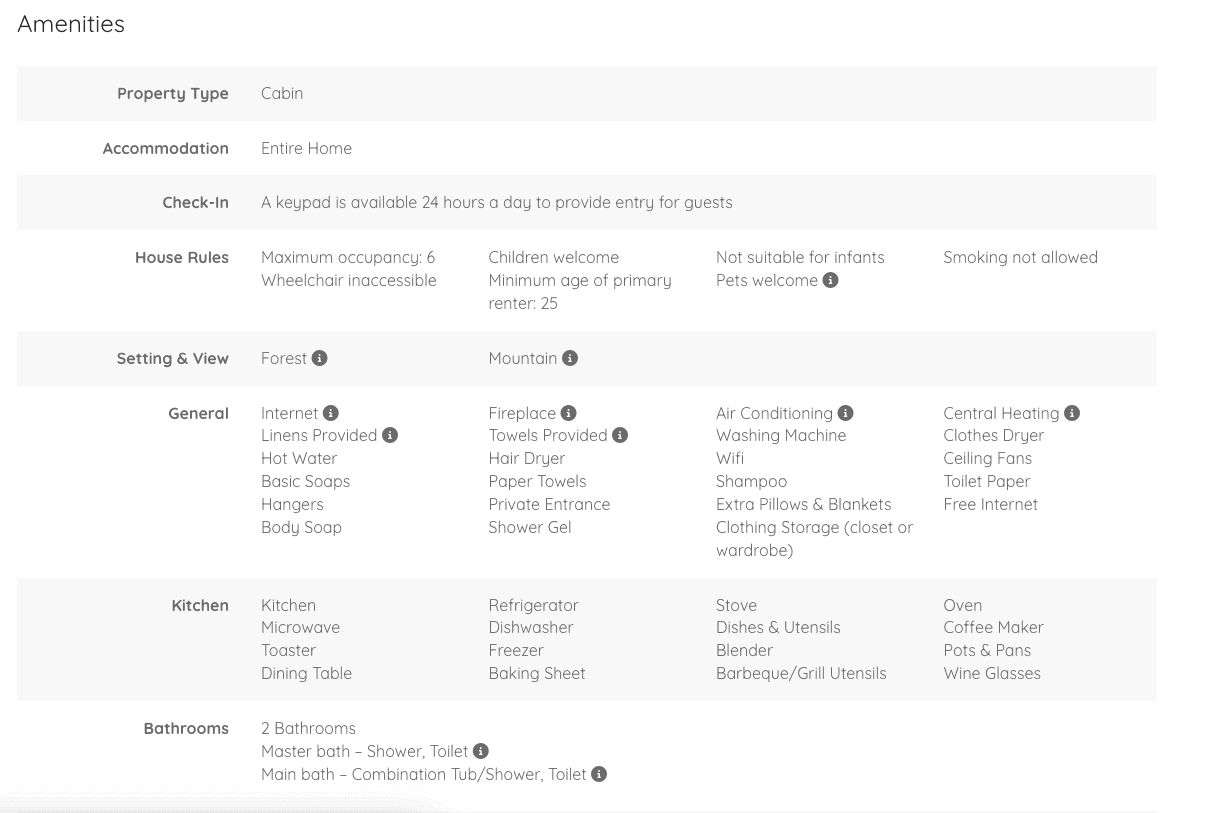The image size is (1219, 813).
Task: Click the info icon beside Central Heating
Action: click(x=1072, y=413)
